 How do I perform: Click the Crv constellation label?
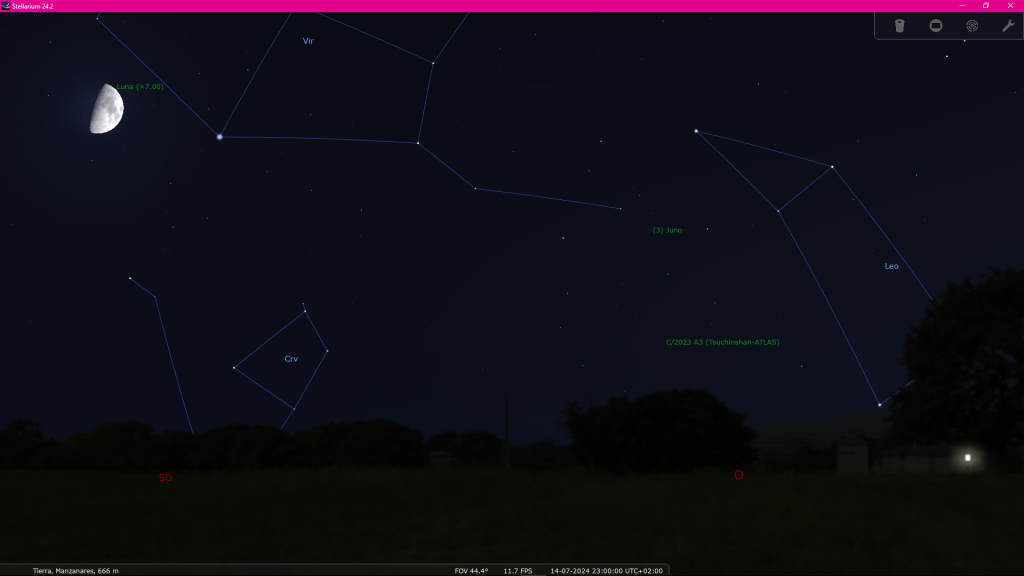click(291, 358)
